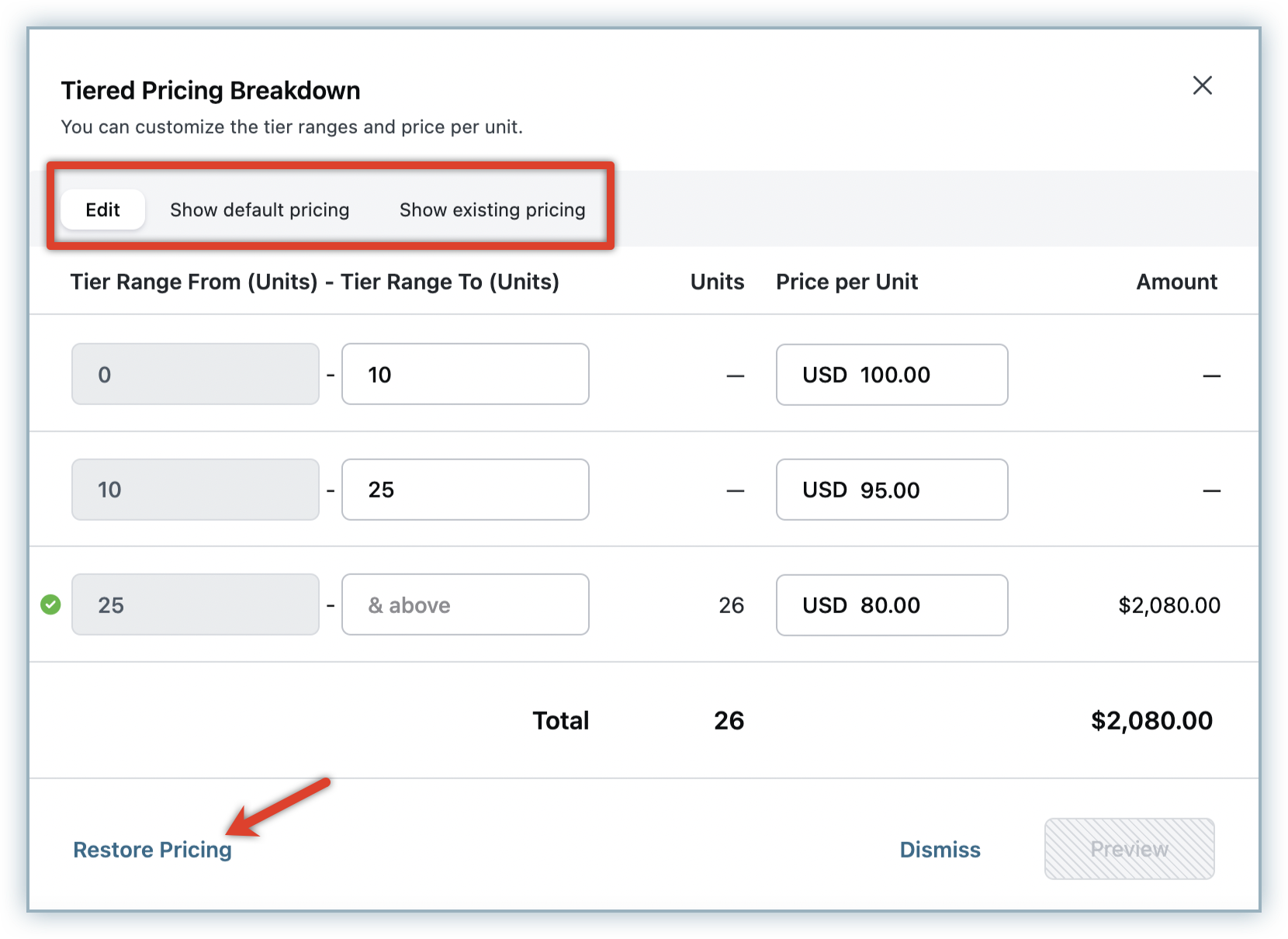Viewport: 1288px width, 939px height.
Task: Click the range-from field showing 25
Action: 195,605
